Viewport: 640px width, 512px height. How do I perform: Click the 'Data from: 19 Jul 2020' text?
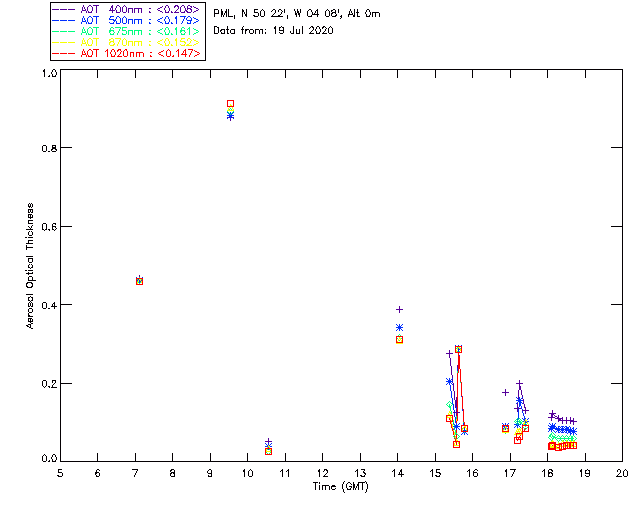pyautogui.click(x=273, y=31)
